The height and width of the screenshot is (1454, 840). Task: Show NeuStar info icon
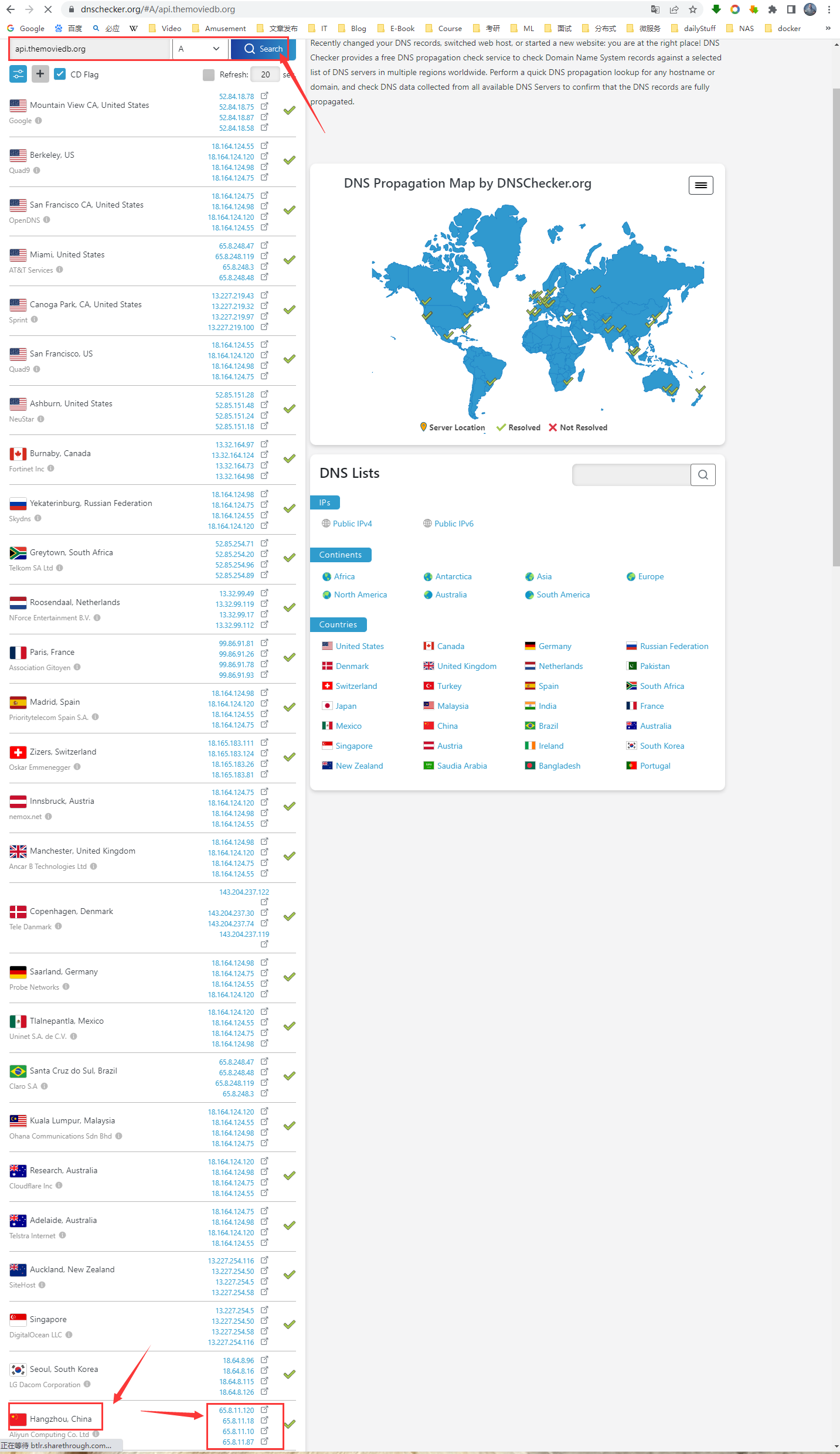click(x=40, y=419)
